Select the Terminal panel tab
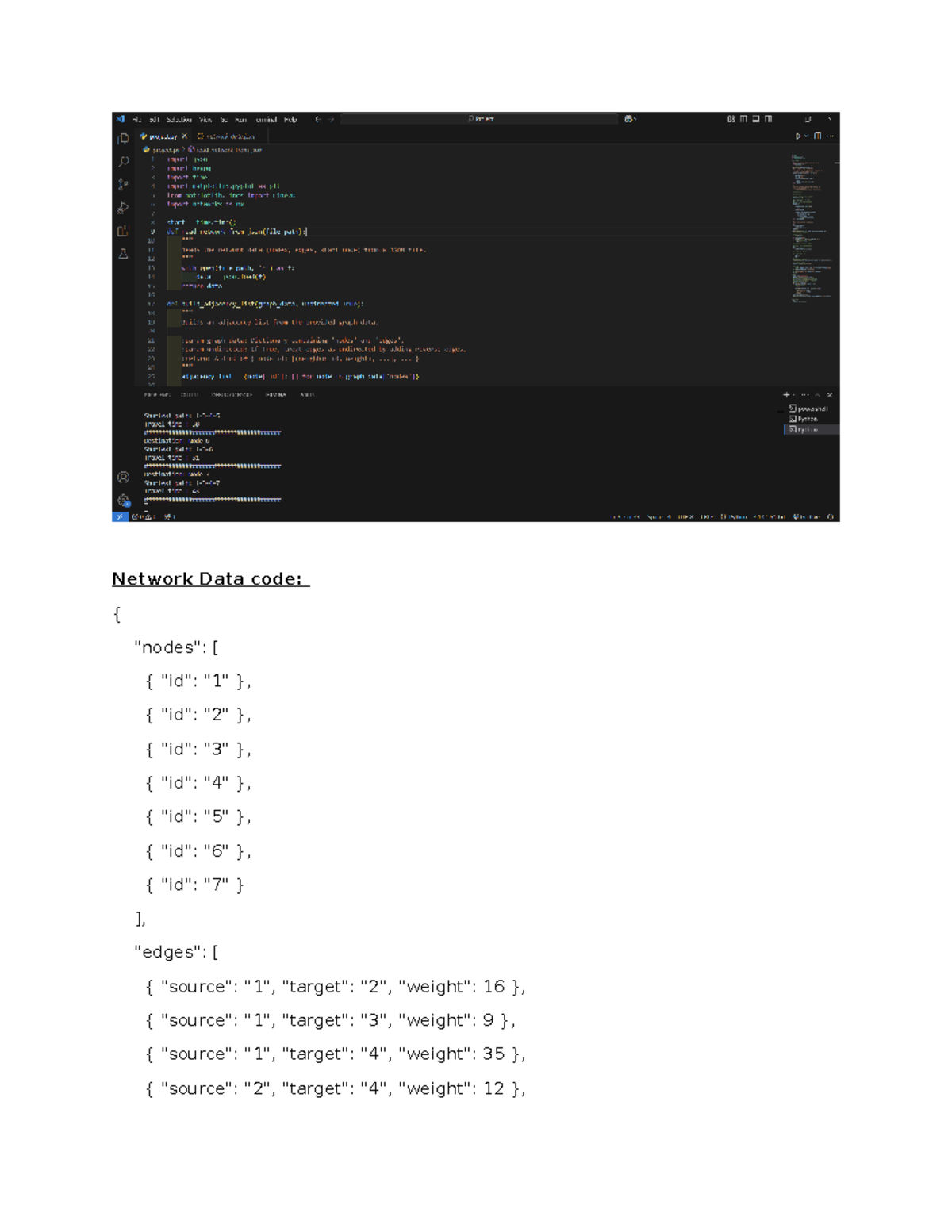 coord(276,394)
